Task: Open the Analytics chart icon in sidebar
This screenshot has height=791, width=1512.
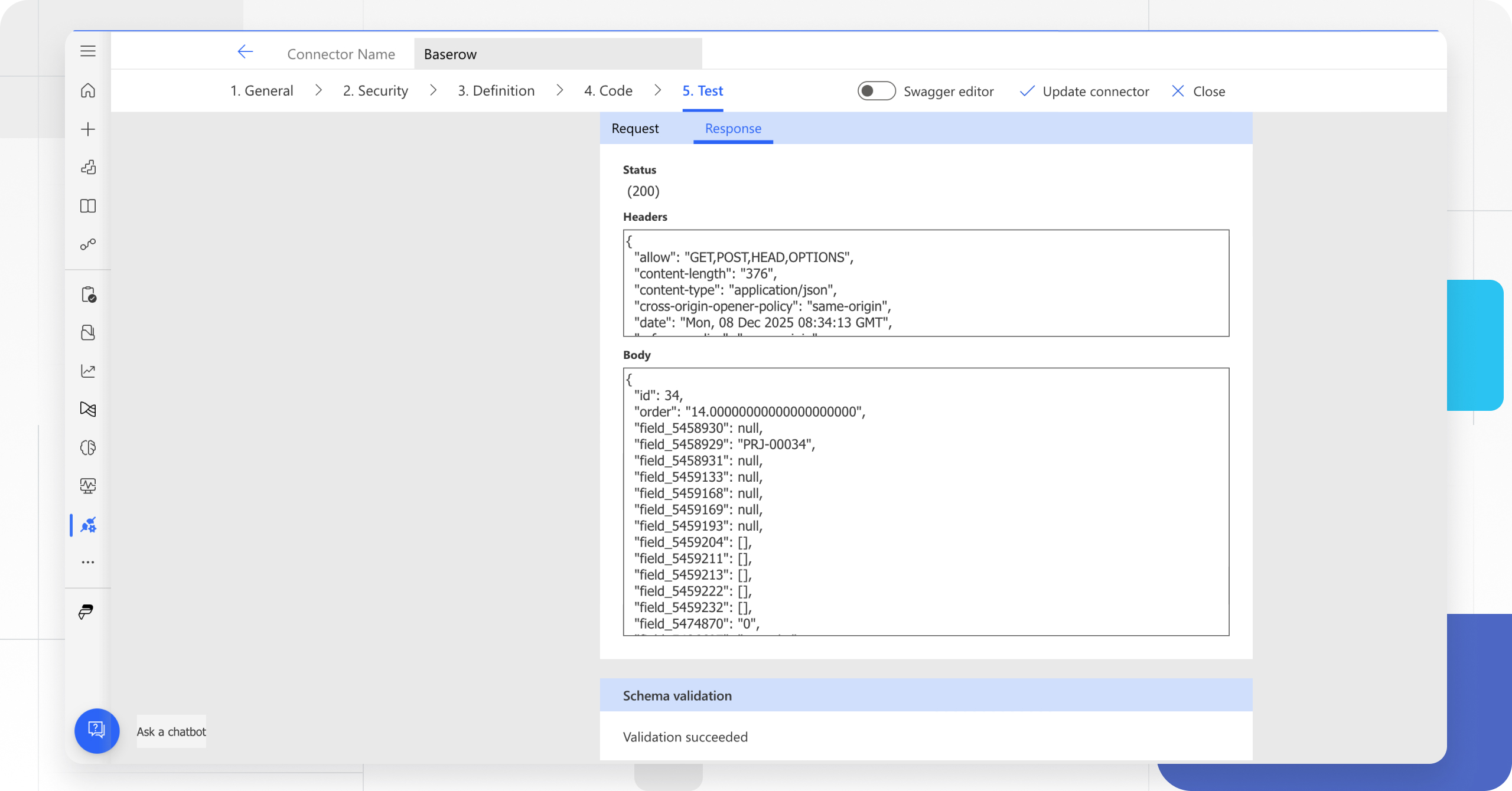Action: pyautogui.click(x=88, y=371)
